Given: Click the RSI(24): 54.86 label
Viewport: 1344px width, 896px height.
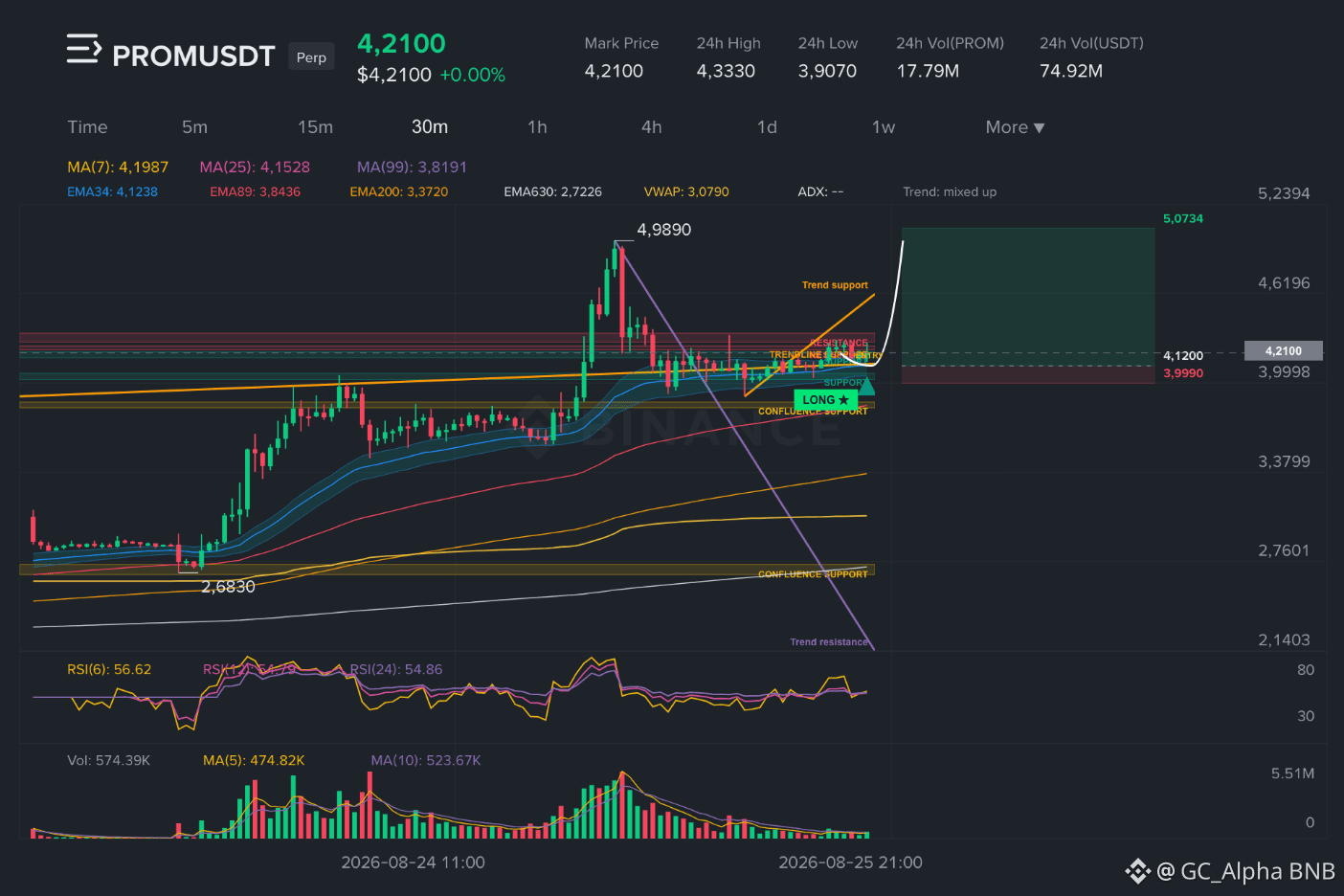Looking at the screenshot, I should pyautogui.click(x=396, y=669).
